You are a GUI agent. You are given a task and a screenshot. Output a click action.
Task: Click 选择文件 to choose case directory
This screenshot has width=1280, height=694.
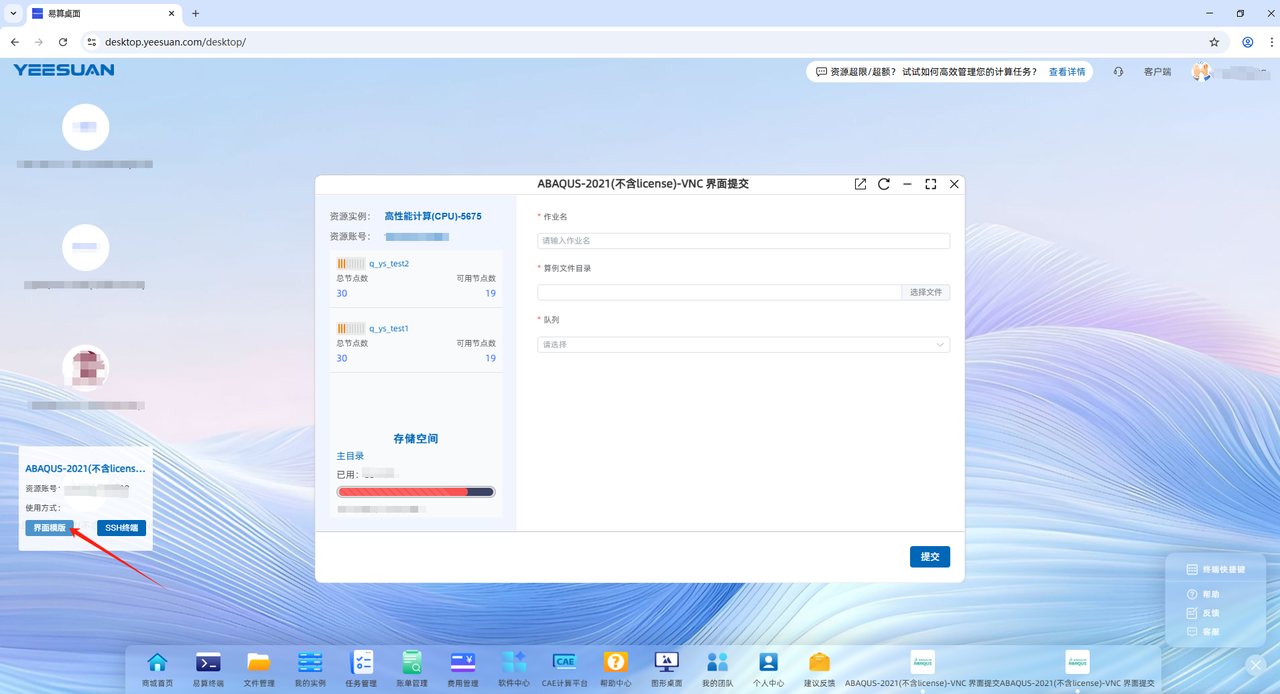tap(925, 293)
